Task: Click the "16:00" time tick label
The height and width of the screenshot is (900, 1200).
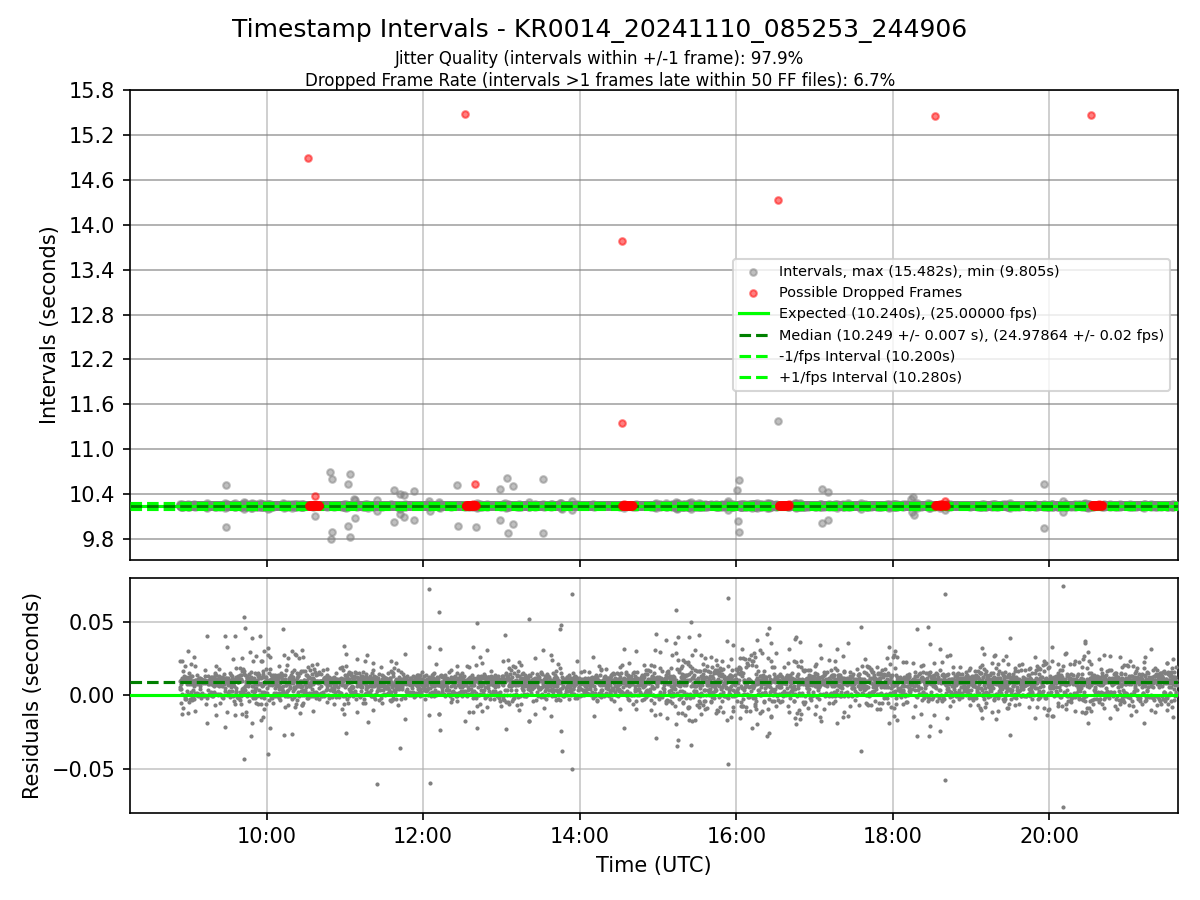Action: coord(736,834)
